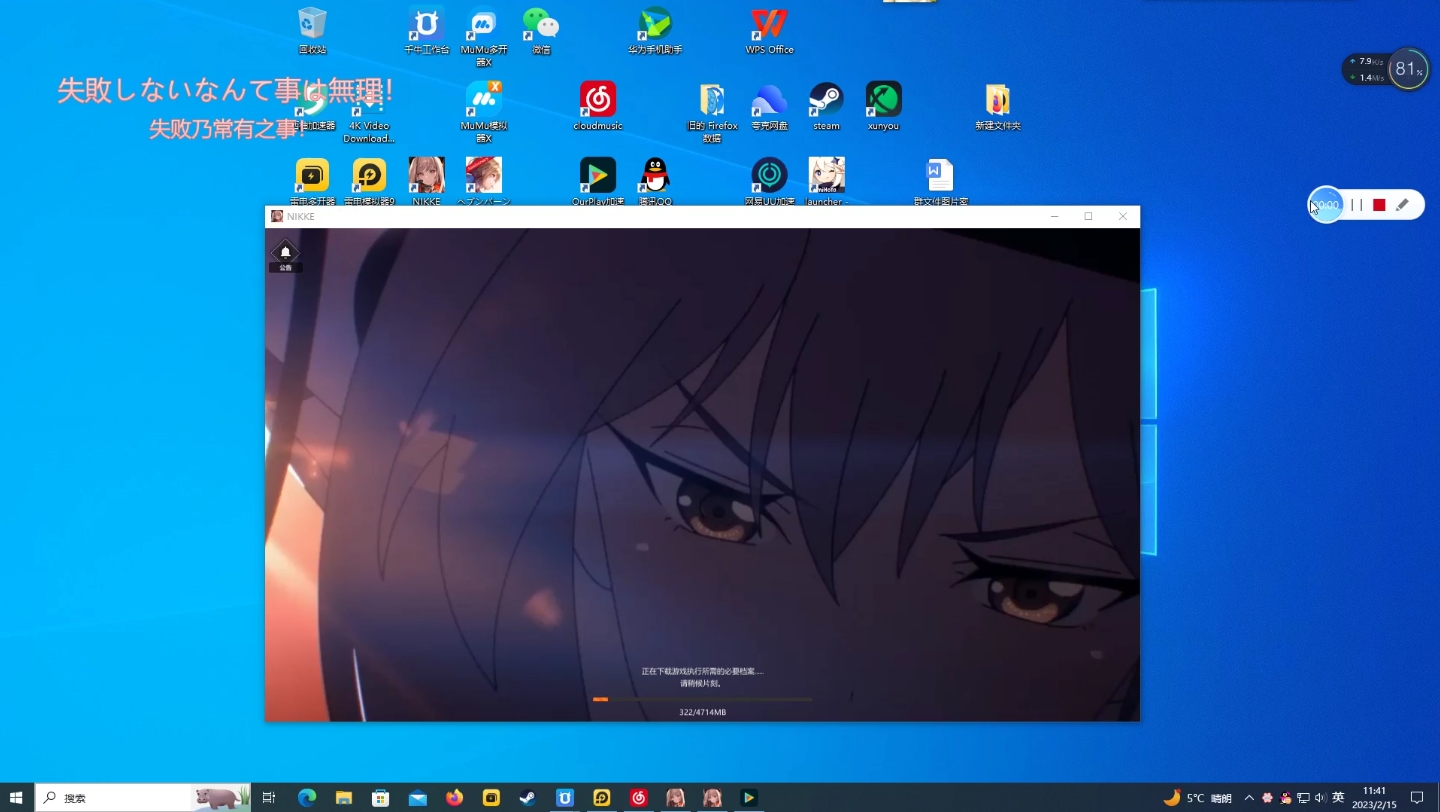
Task: Open File Explorer from the taskbar
Action: [344, 797]
